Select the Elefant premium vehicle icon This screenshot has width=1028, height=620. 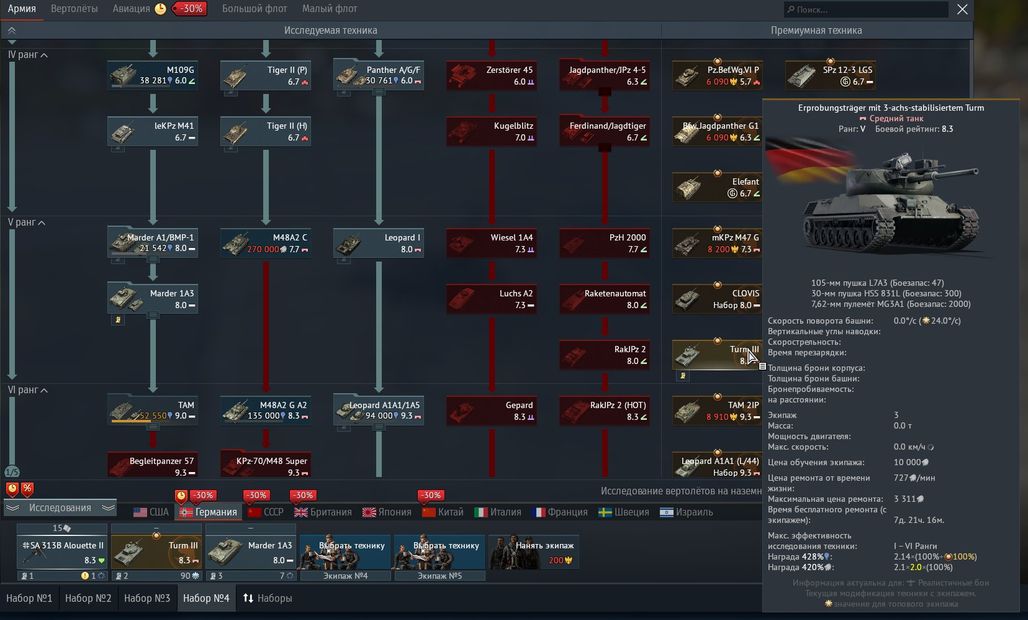(717, 187)
